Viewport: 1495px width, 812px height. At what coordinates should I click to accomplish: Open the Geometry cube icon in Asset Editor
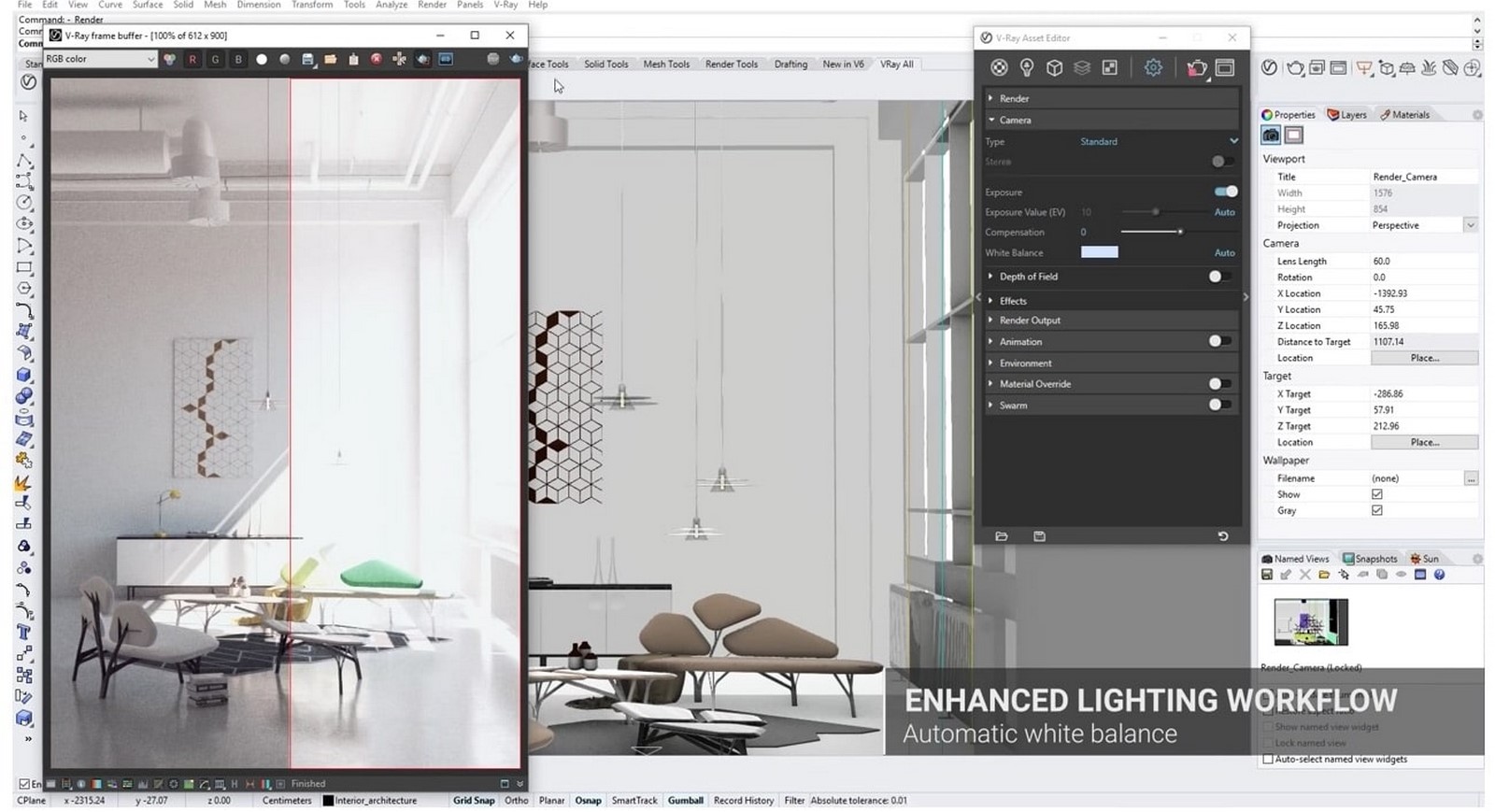1054,67
